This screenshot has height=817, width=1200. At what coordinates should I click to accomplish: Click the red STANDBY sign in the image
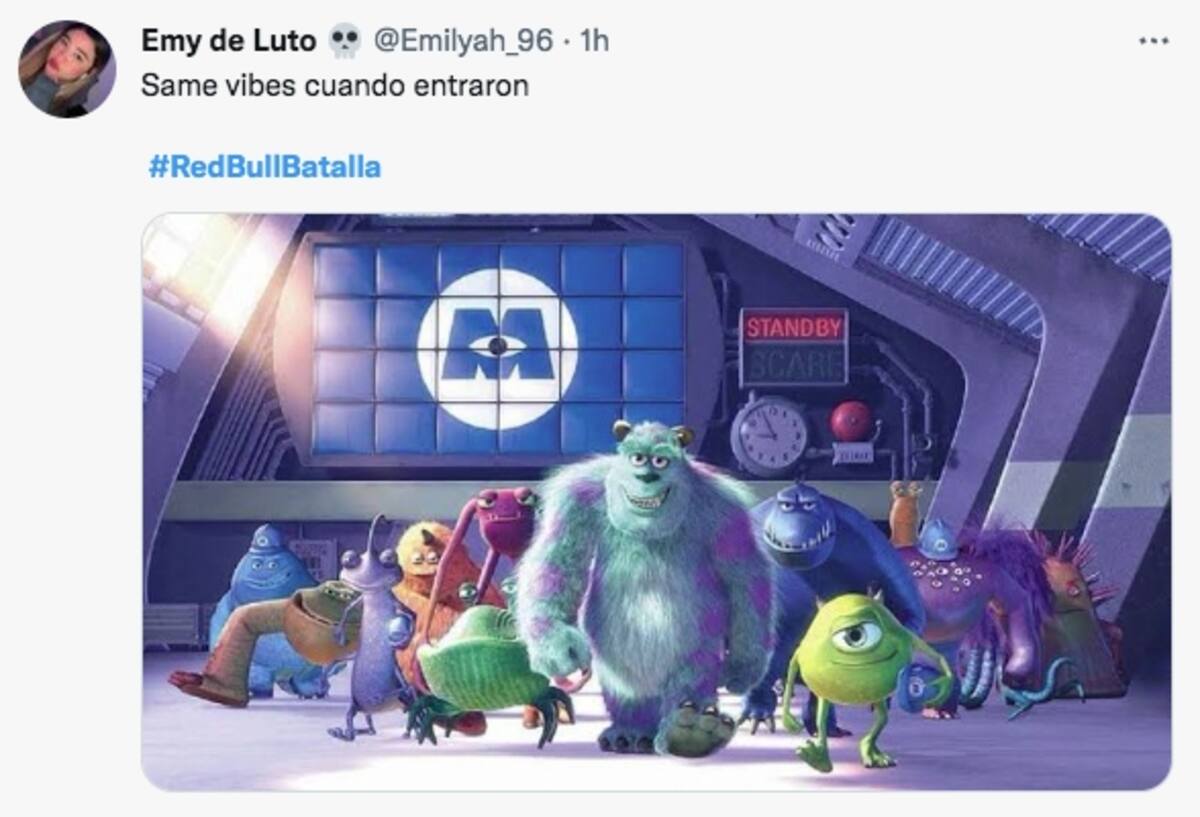[x=794, y=326]
